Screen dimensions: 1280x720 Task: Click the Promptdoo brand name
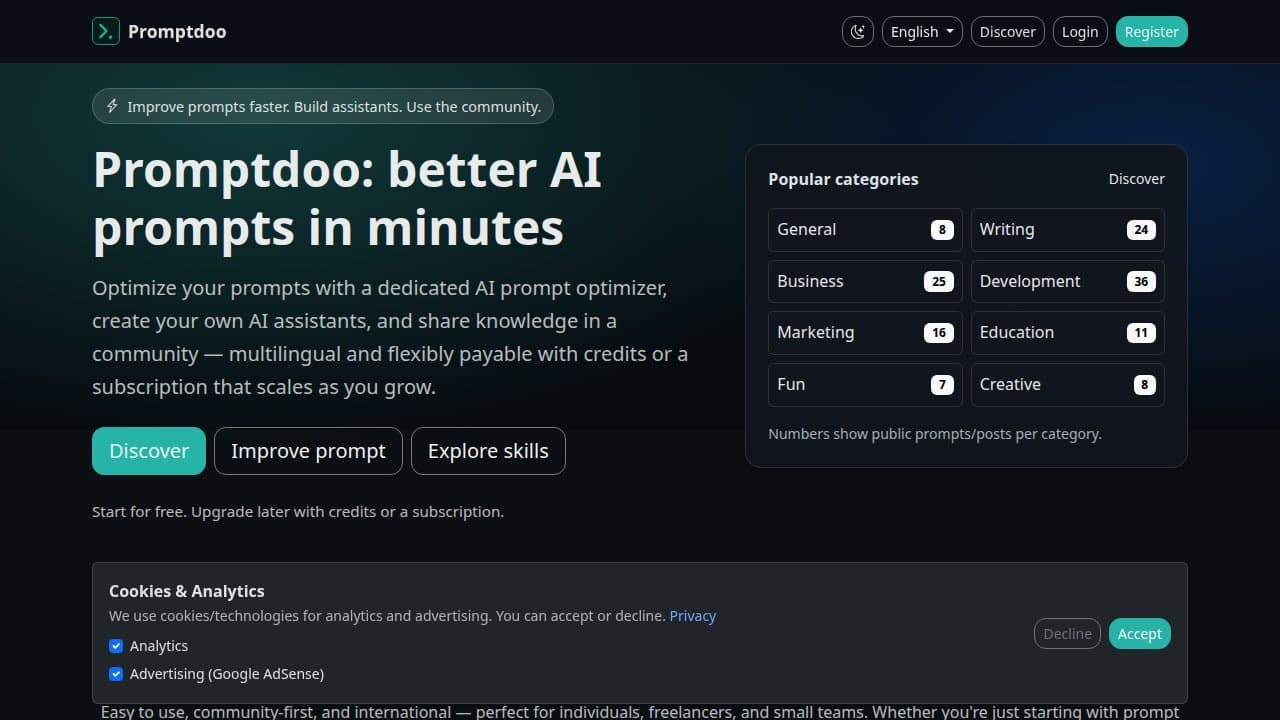point(177,32)
